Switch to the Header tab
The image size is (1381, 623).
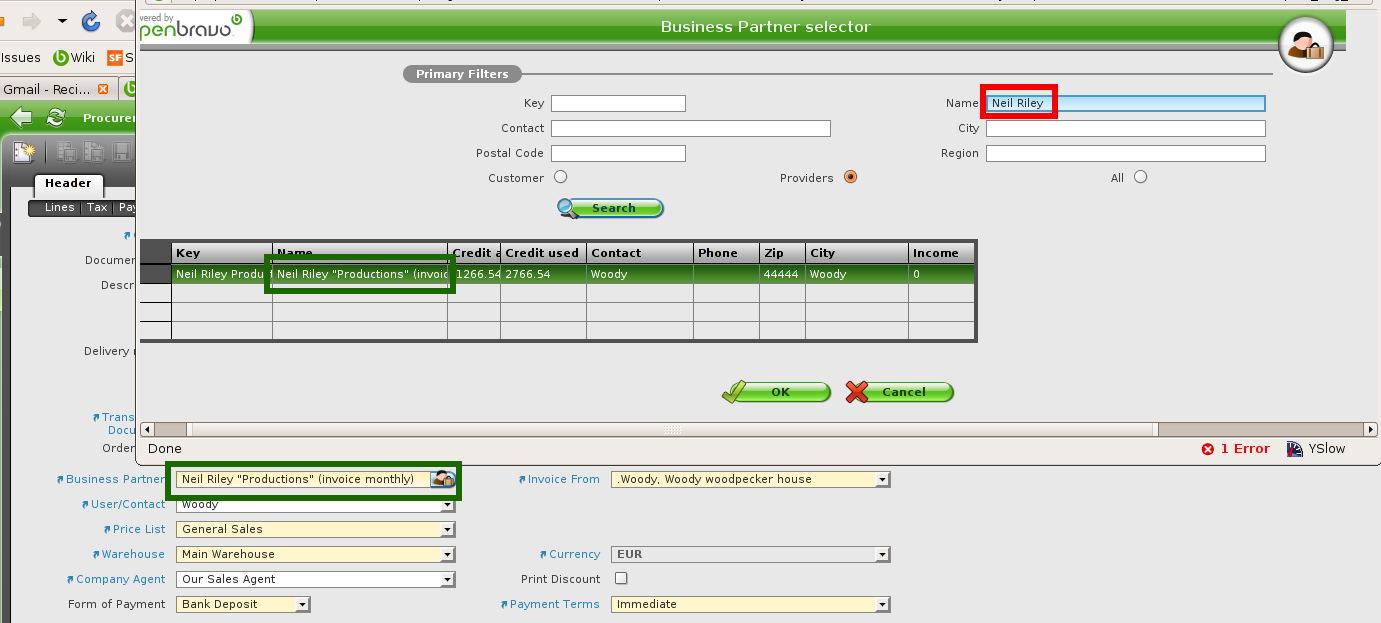pyautogui.click(x=68, y=184)
